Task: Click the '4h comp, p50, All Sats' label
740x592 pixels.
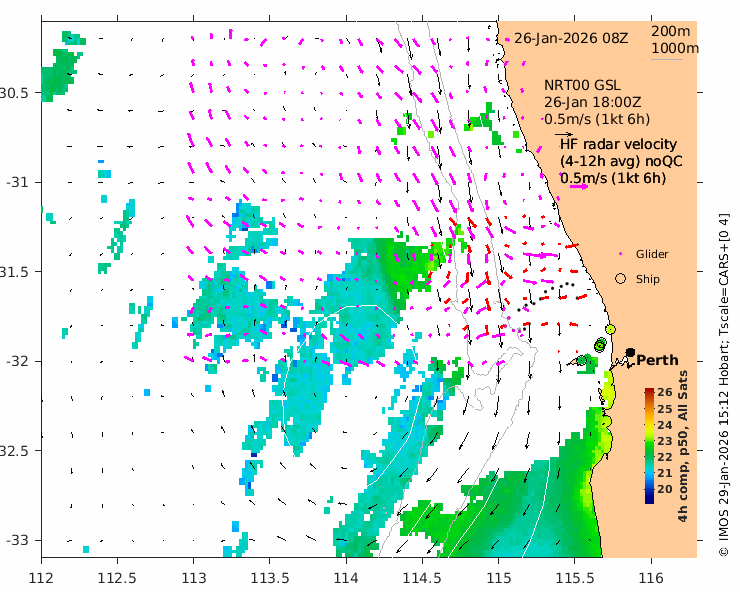Action: coord(682,446)
